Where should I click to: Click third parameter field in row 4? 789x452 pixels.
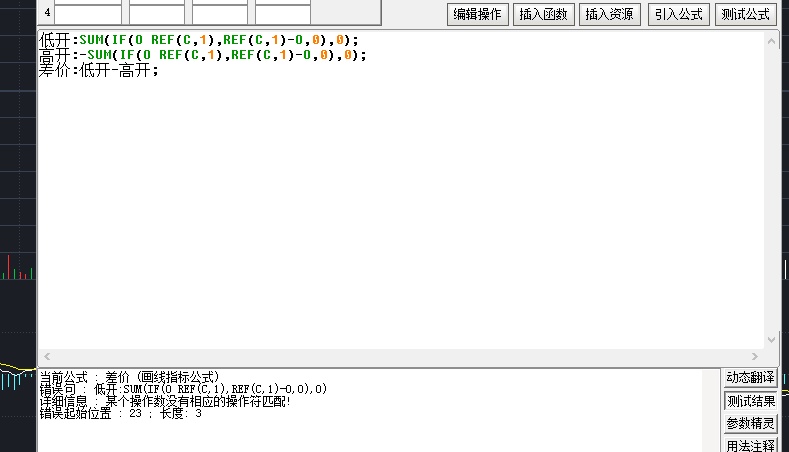click(x=220, y=14)
